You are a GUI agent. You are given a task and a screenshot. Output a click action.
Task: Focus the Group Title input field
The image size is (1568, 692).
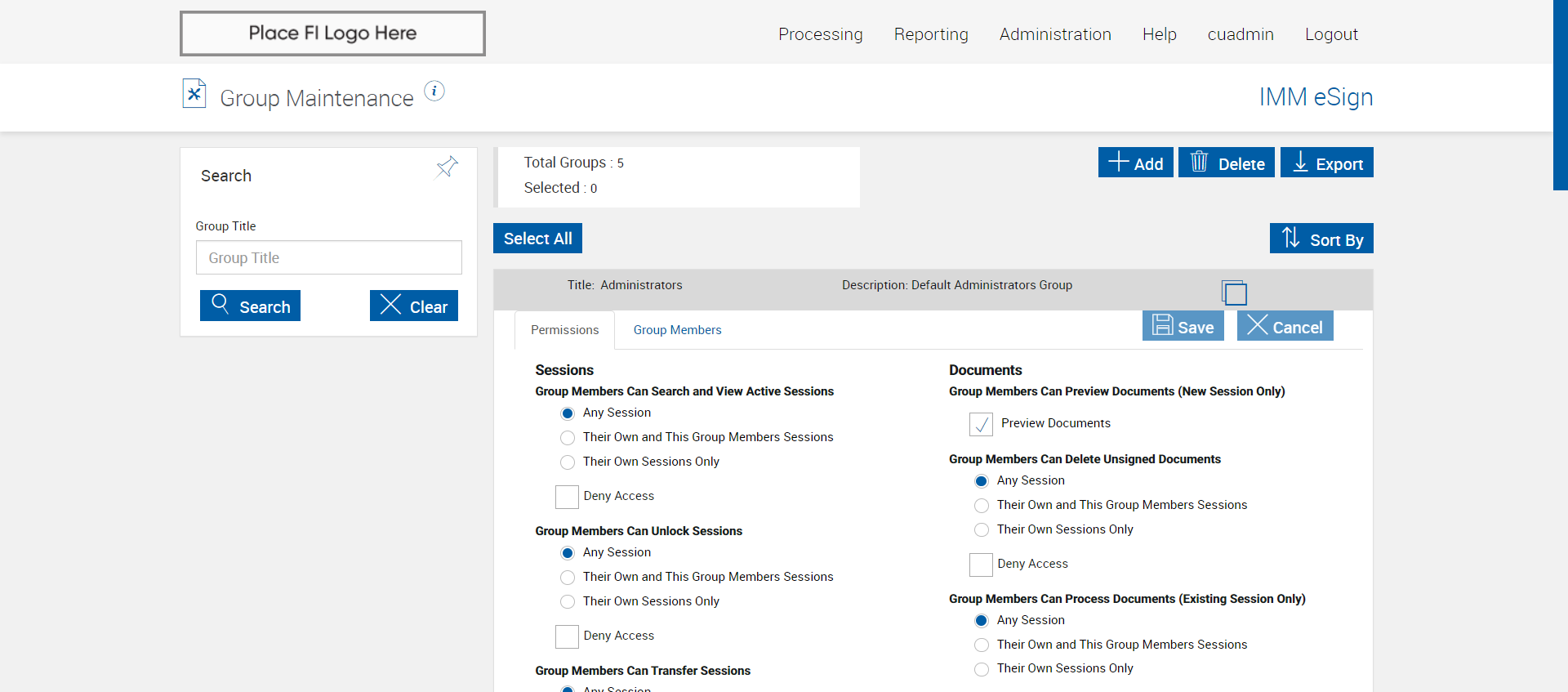coord(328,258)
